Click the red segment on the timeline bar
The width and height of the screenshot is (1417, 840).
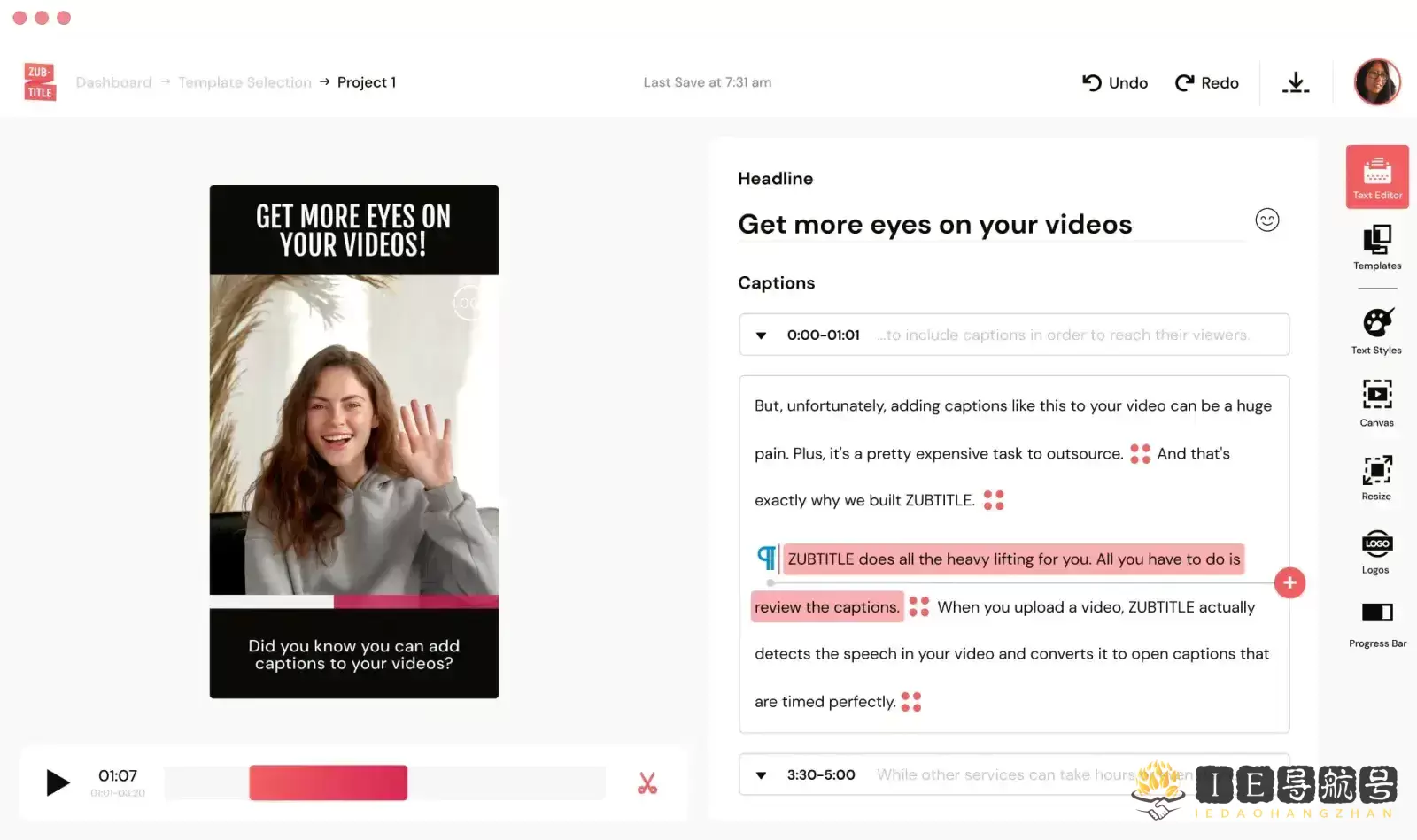pos(328,783)
